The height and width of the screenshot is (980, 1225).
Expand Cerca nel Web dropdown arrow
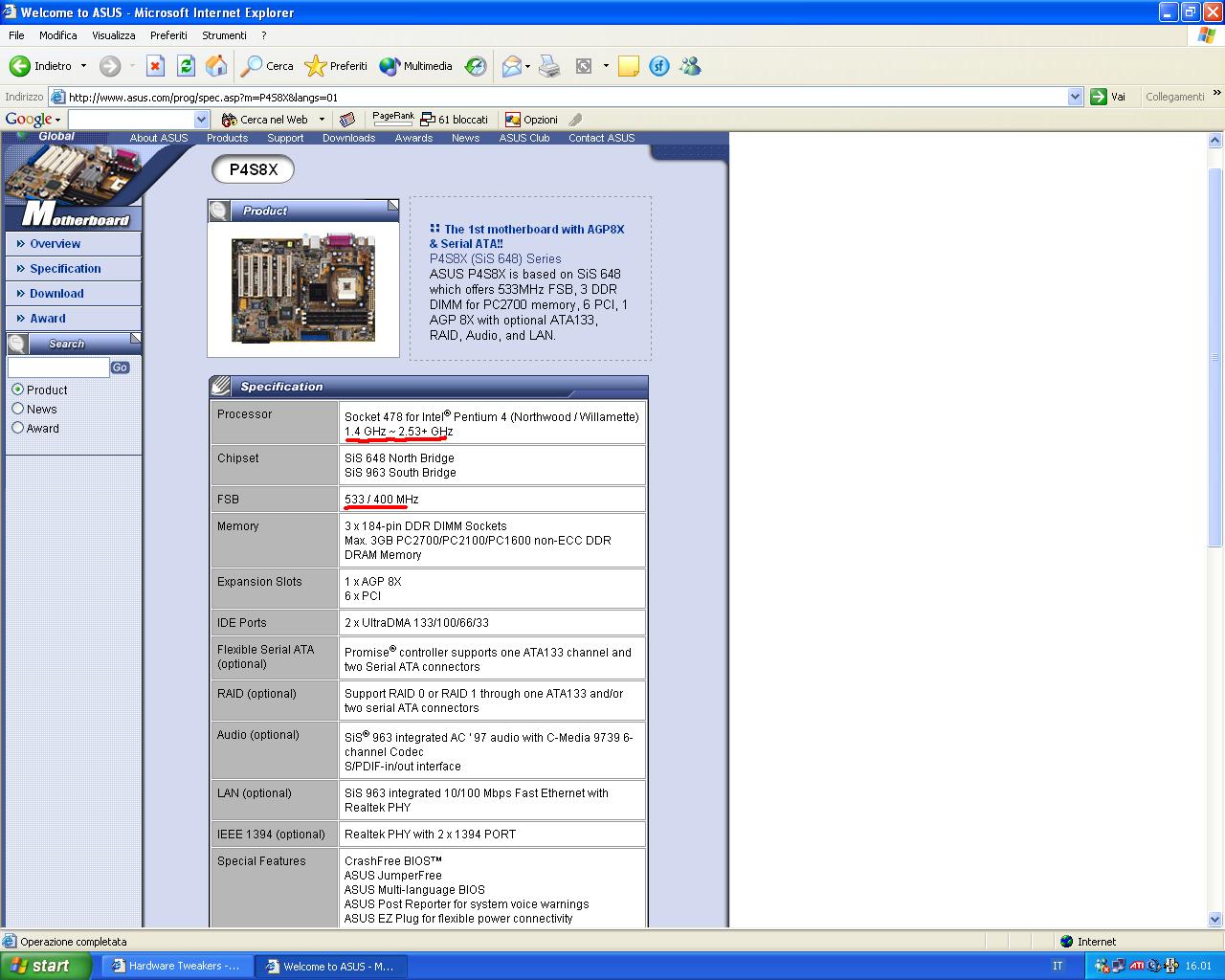coord(322,120)
